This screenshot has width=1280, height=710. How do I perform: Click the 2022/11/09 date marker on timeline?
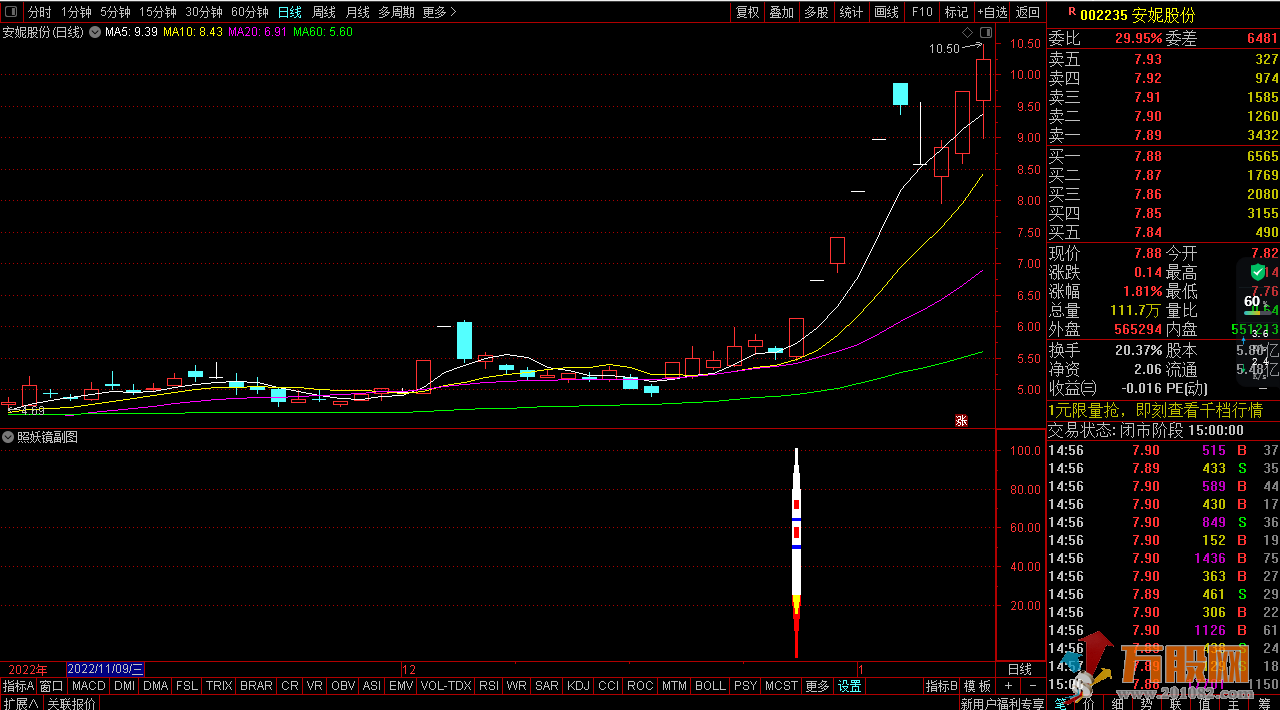[106, 669]
